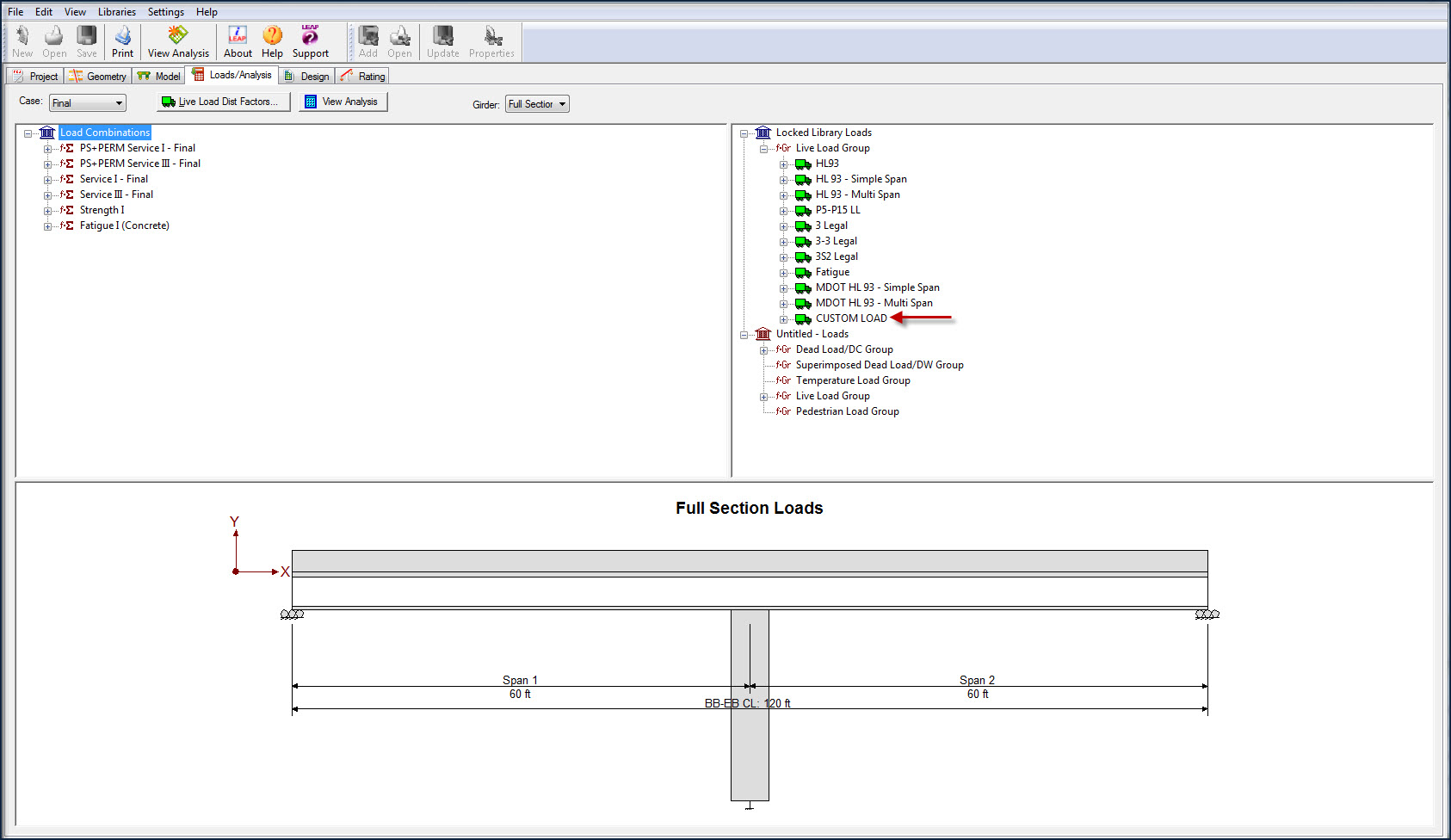1451x840 pixels.
Task: Open the File menu
Action: pos(15,12)
